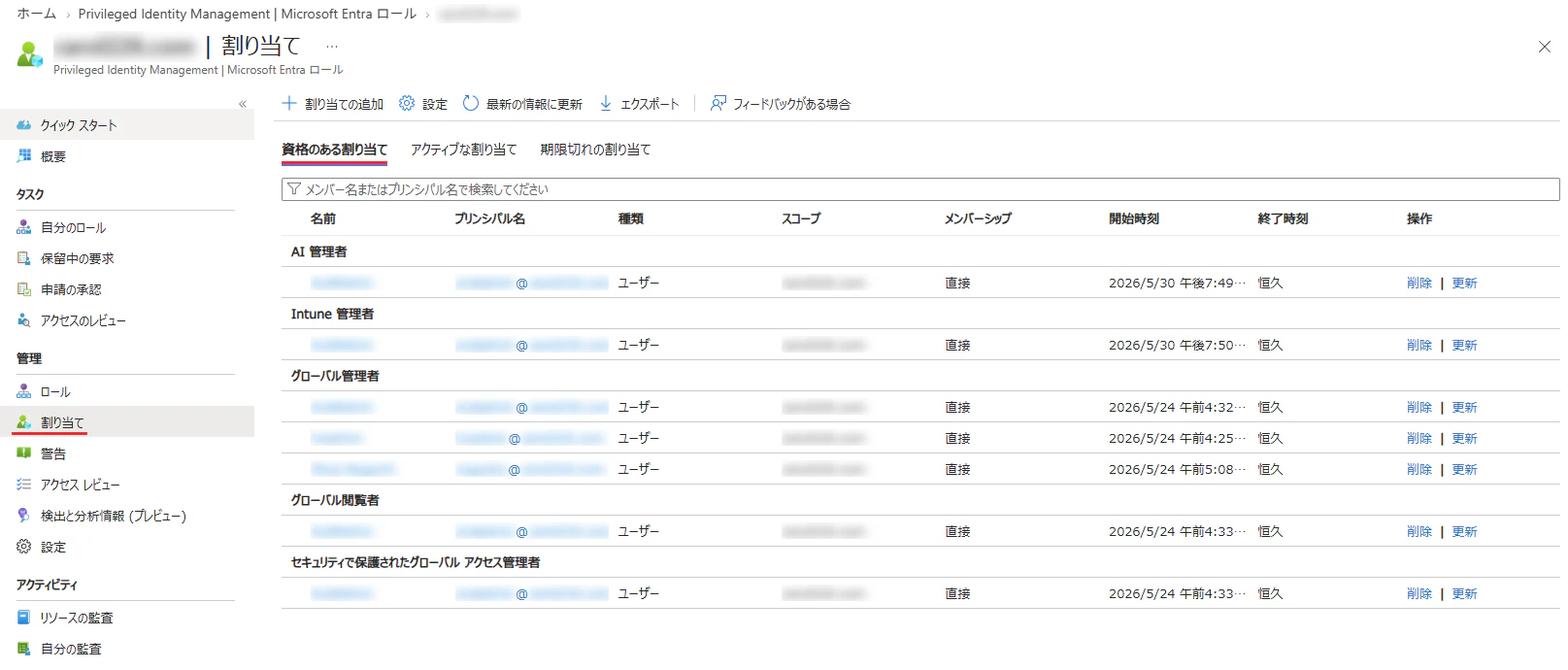Open 警告 alerts
Screen dimensions: 1568x670
(52, 453)
